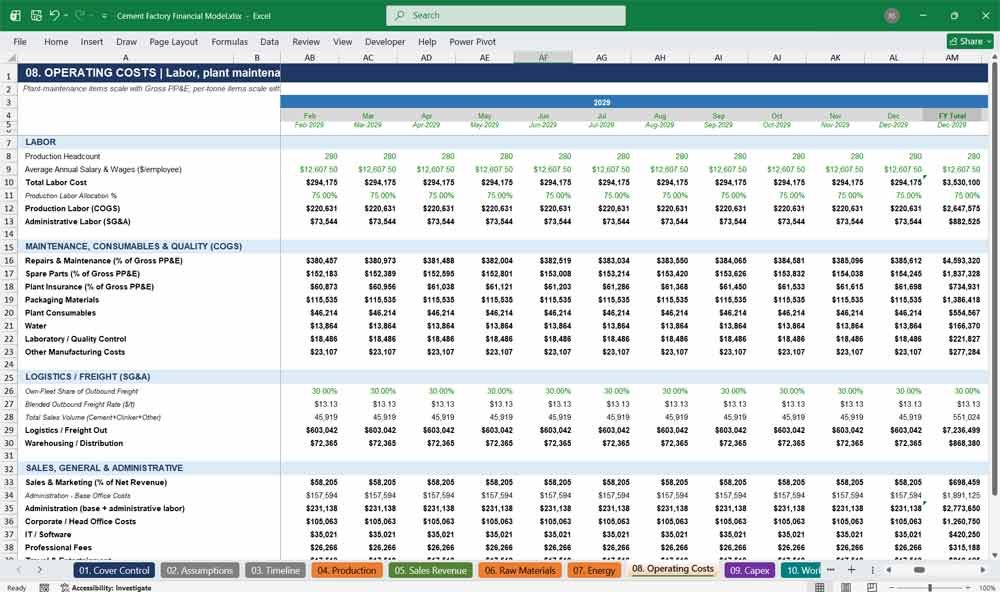Switch to Page Layout view icon
The image size is (1000, 592).
click(846, 587)
